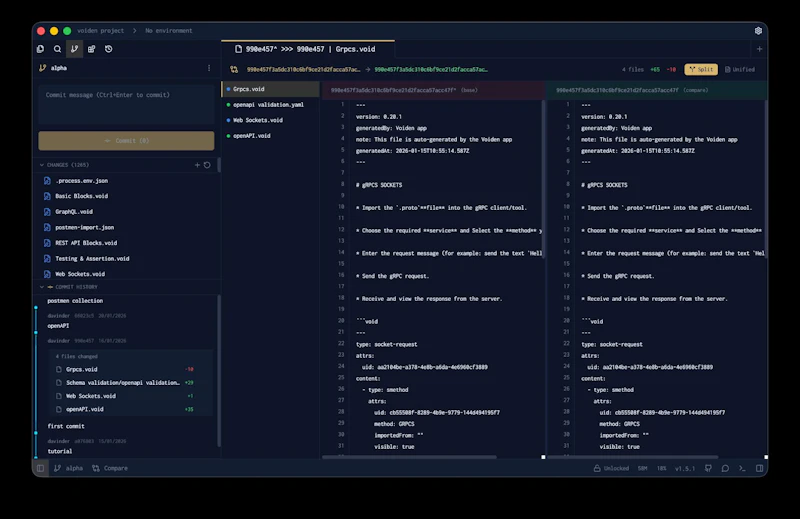Open Schema validation/openapi validation file in commit
Image resolution: width=800 pixels, height=519 pixels.
[x=123, y=383]
